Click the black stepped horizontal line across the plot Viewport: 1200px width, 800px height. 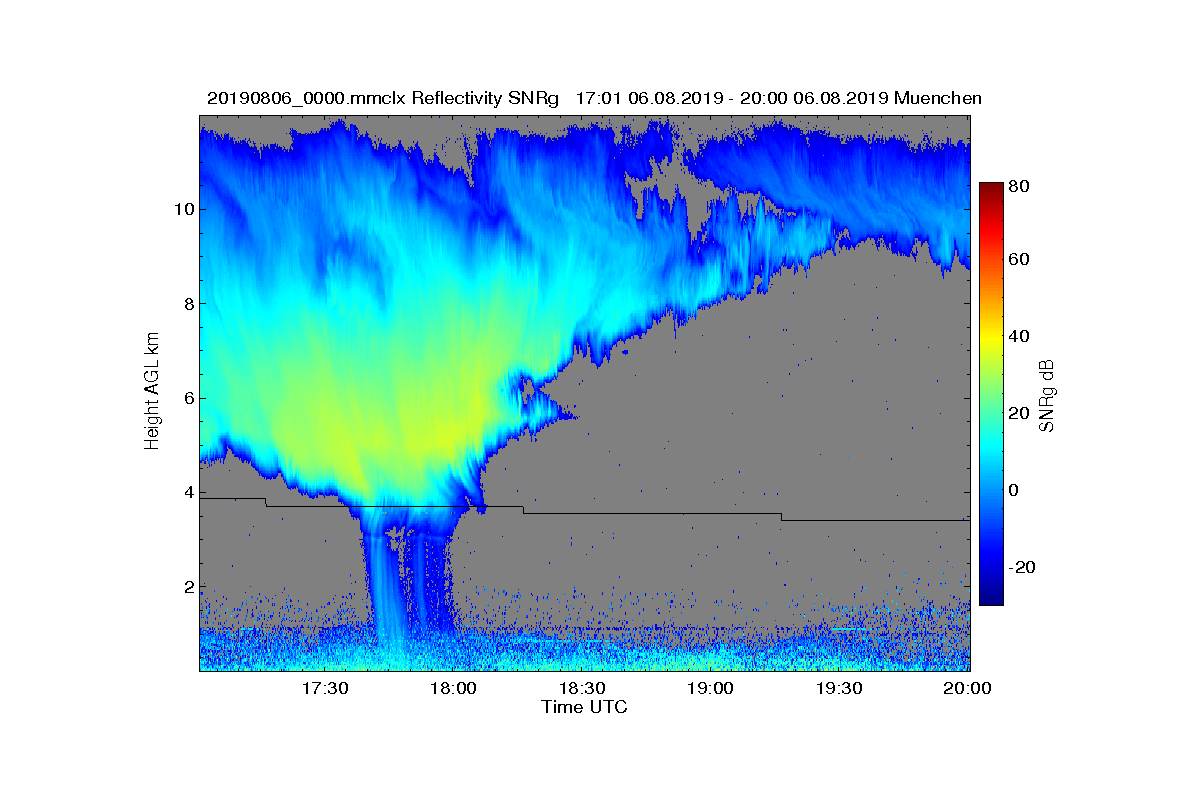[x=585, y=510]
